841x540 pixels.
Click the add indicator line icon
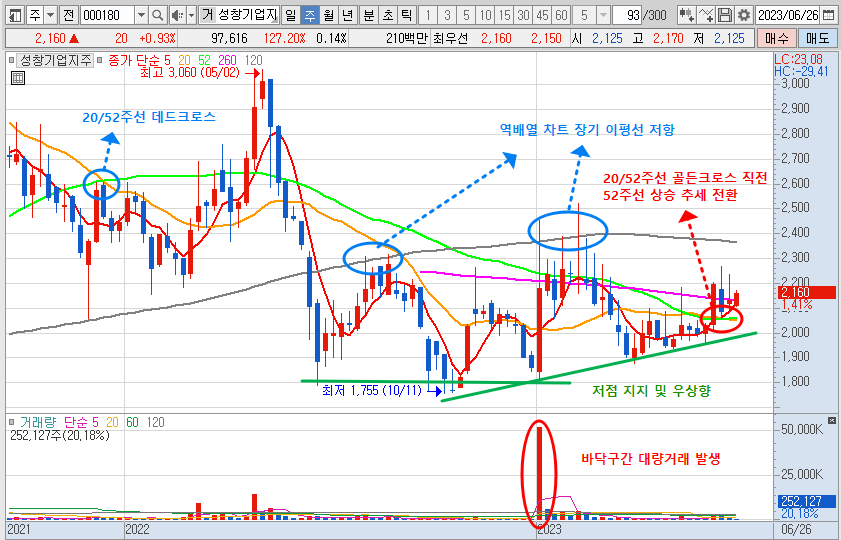pyautogui.click(x=706, y=15)
